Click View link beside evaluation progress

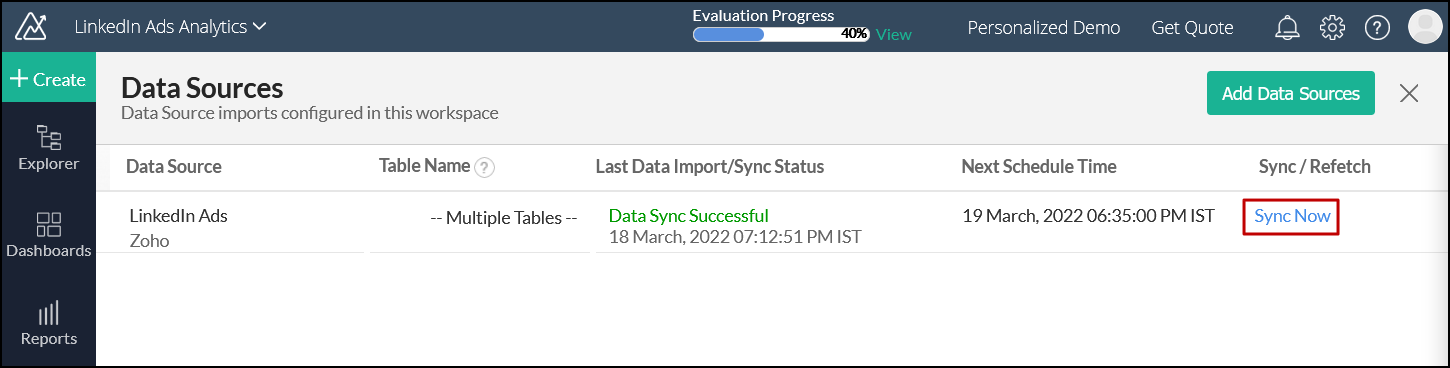[x=894, y=34]
